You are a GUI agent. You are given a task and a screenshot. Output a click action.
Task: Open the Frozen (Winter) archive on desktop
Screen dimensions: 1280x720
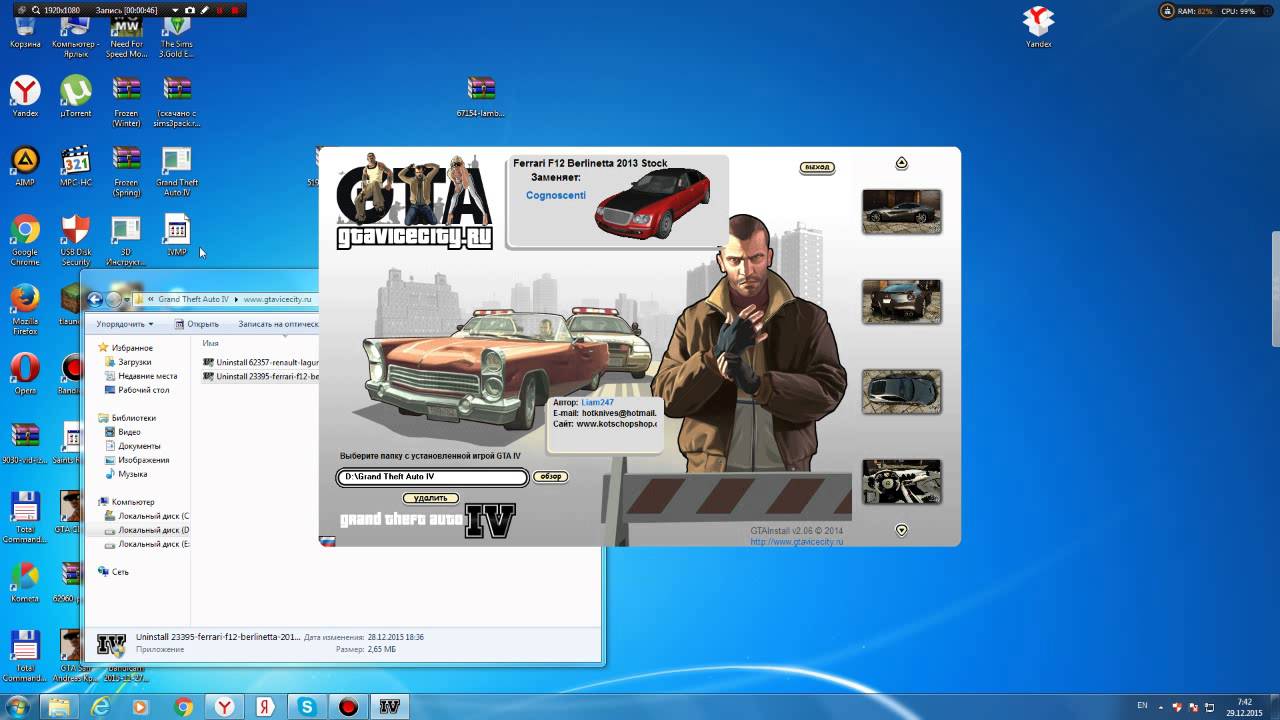(127, 102)
